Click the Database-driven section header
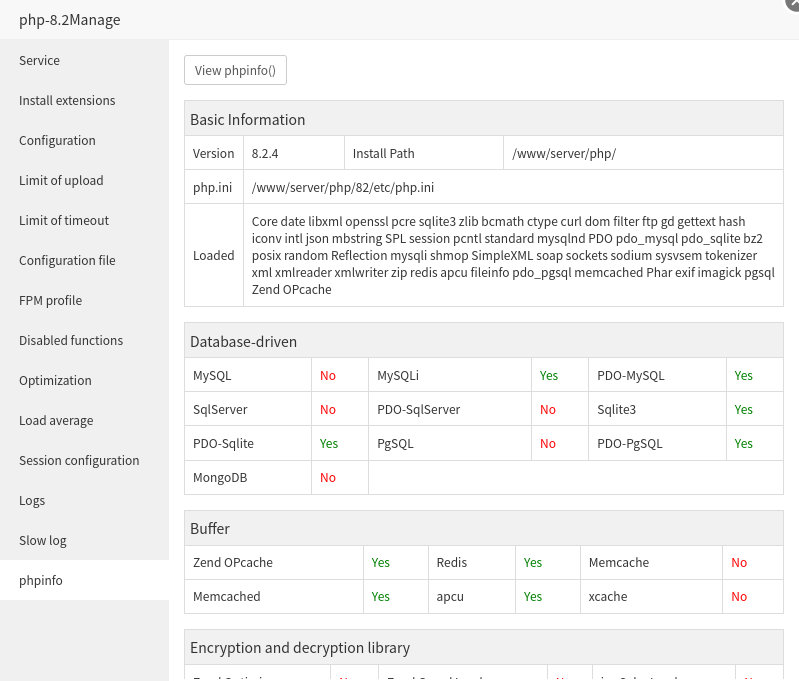 click(244, 342)
